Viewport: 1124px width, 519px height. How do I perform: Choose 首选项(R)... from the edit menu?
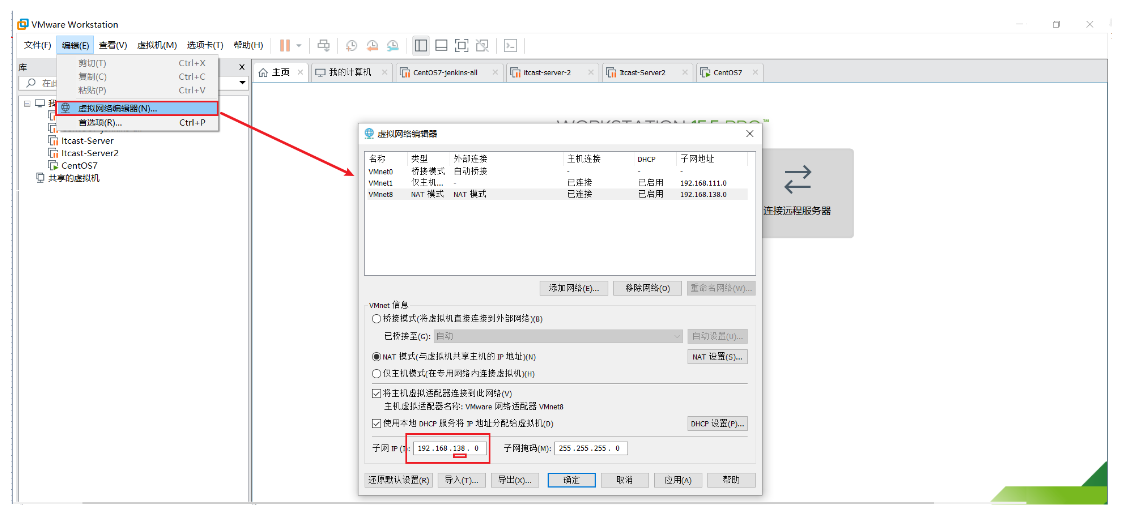click(138, 123)
